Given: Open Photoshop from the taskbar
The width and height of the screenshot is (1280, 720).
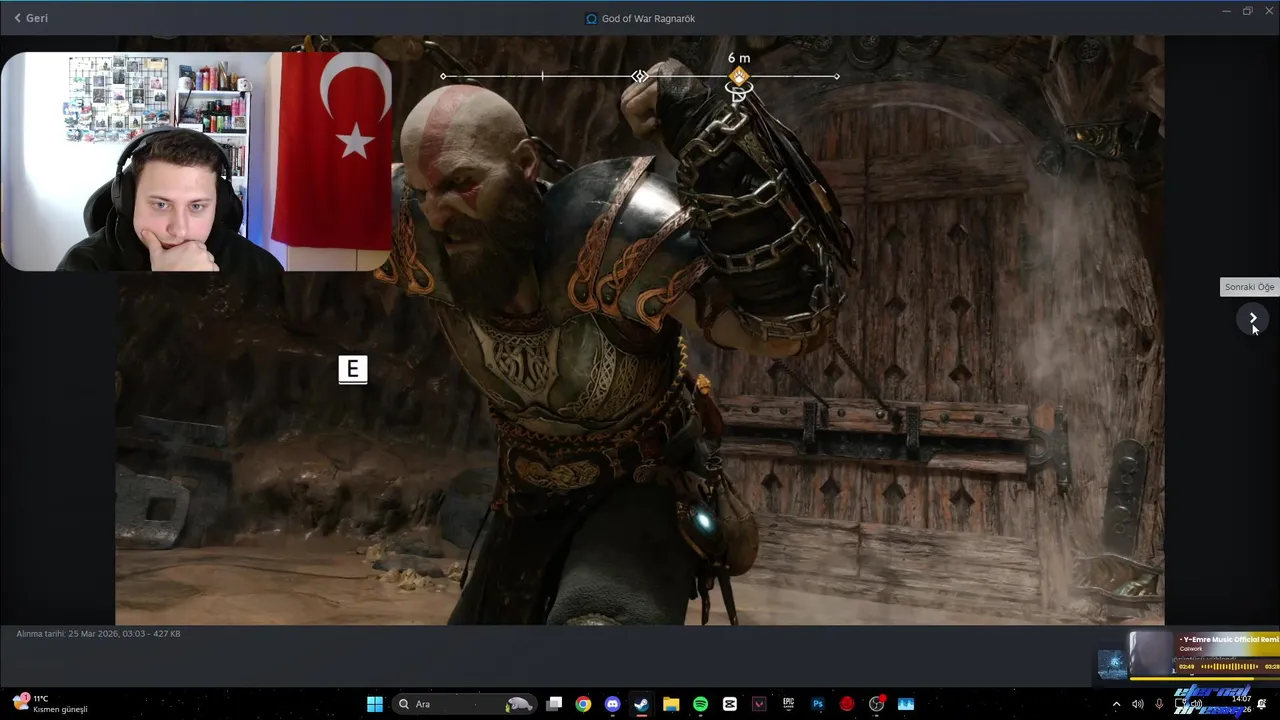Looking at the screenshot, I should click(x=817, y=704).
